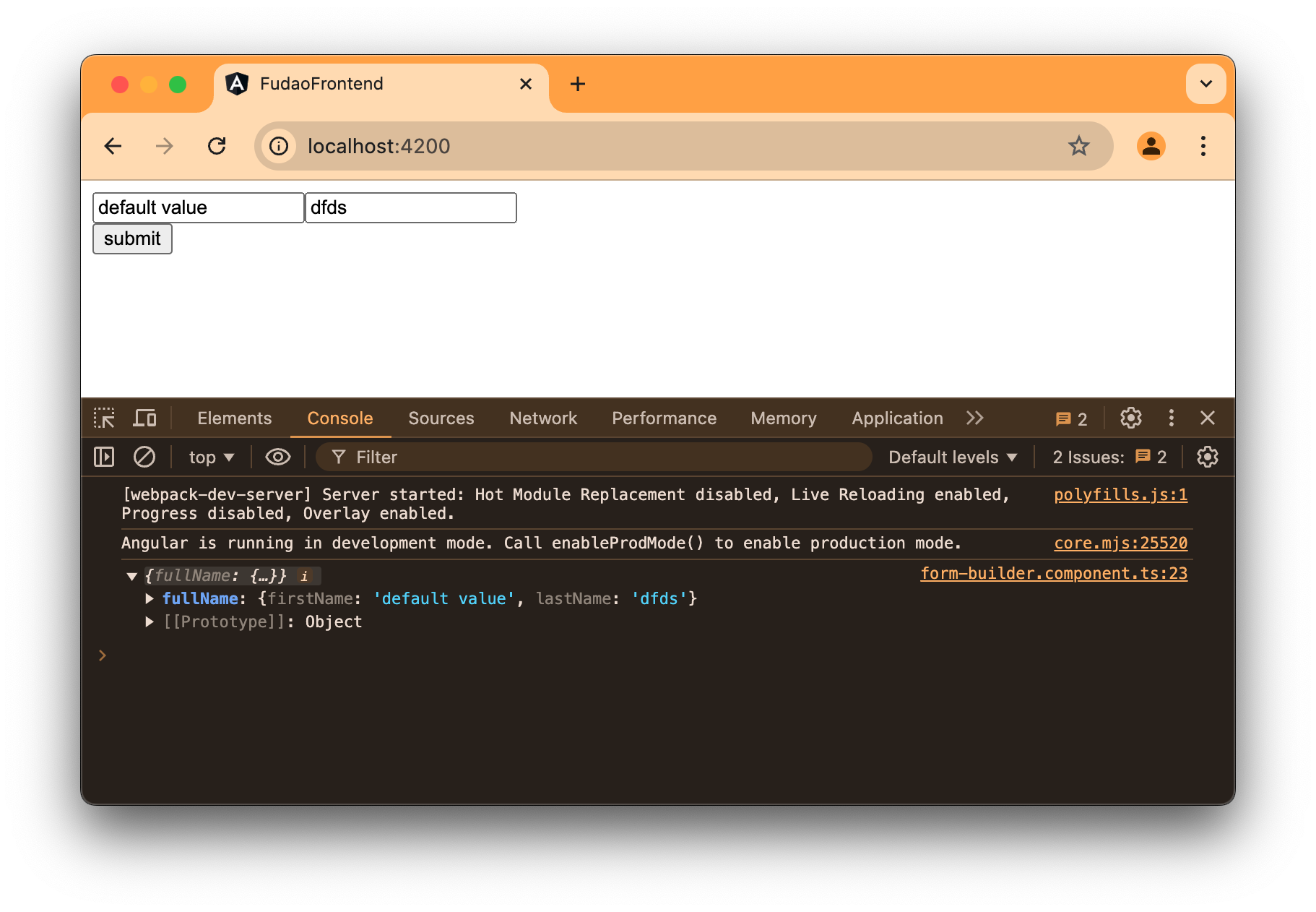Show the console sidebar panel

pos(103,457)
